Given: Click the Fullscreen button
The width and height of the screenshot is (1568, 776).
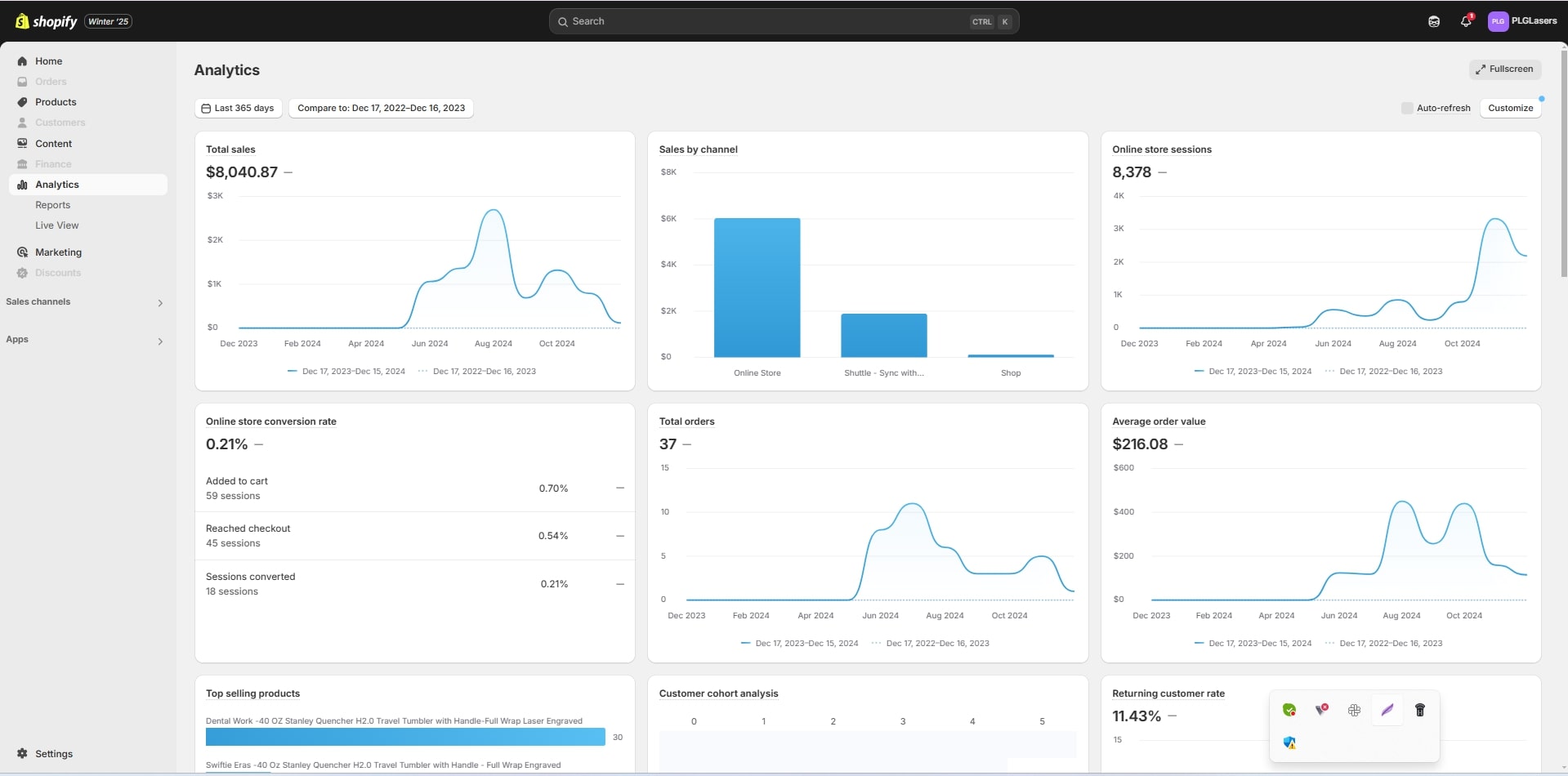Looking at the screenshot, I should 1504,69.
